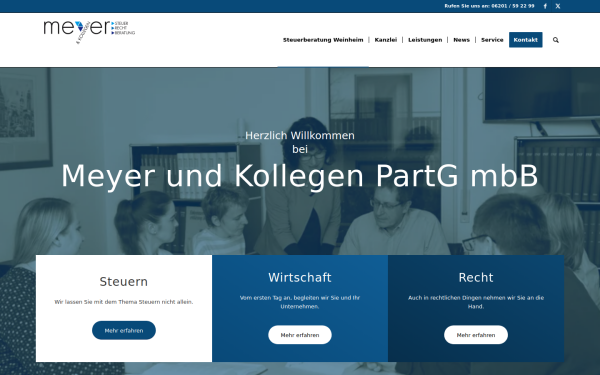Click Mehr erfahren under Recht
This screenshot has width=600, height=375.
476,335
